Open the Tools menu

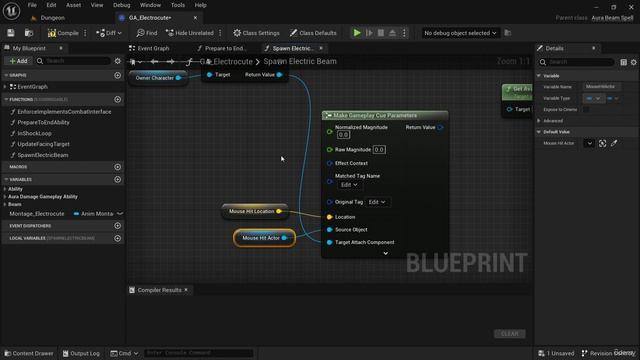[x=178, y=5]
